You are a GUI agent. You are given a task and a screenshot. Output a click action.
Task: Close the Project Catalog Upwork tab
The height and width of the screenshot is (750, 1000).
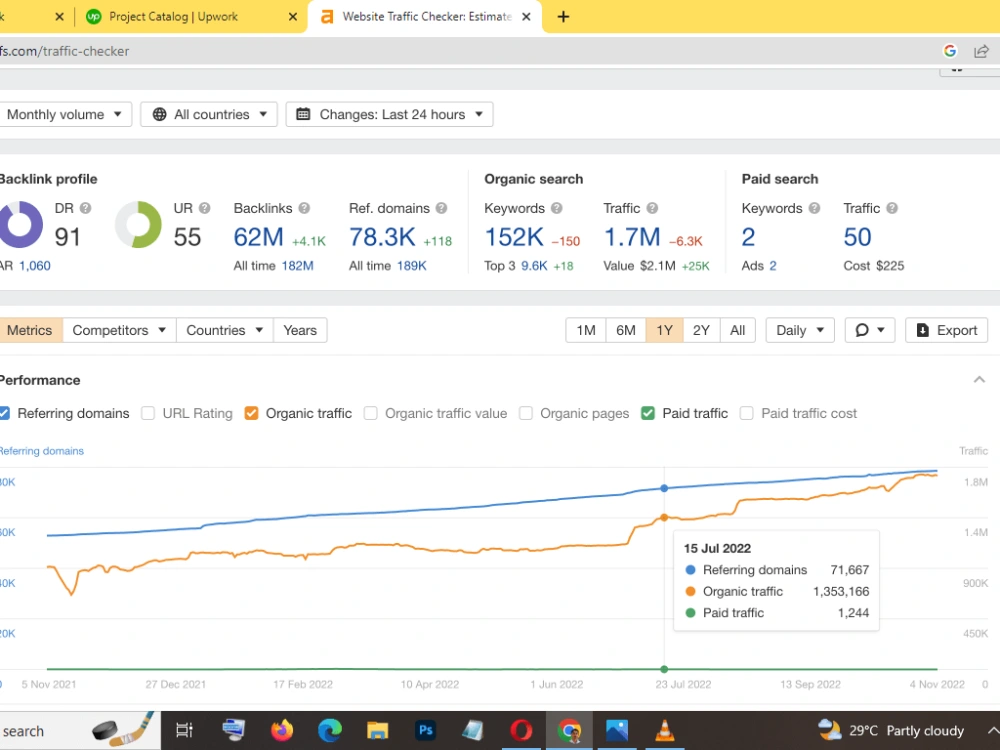pyautogui.click(x=293, y=17)
